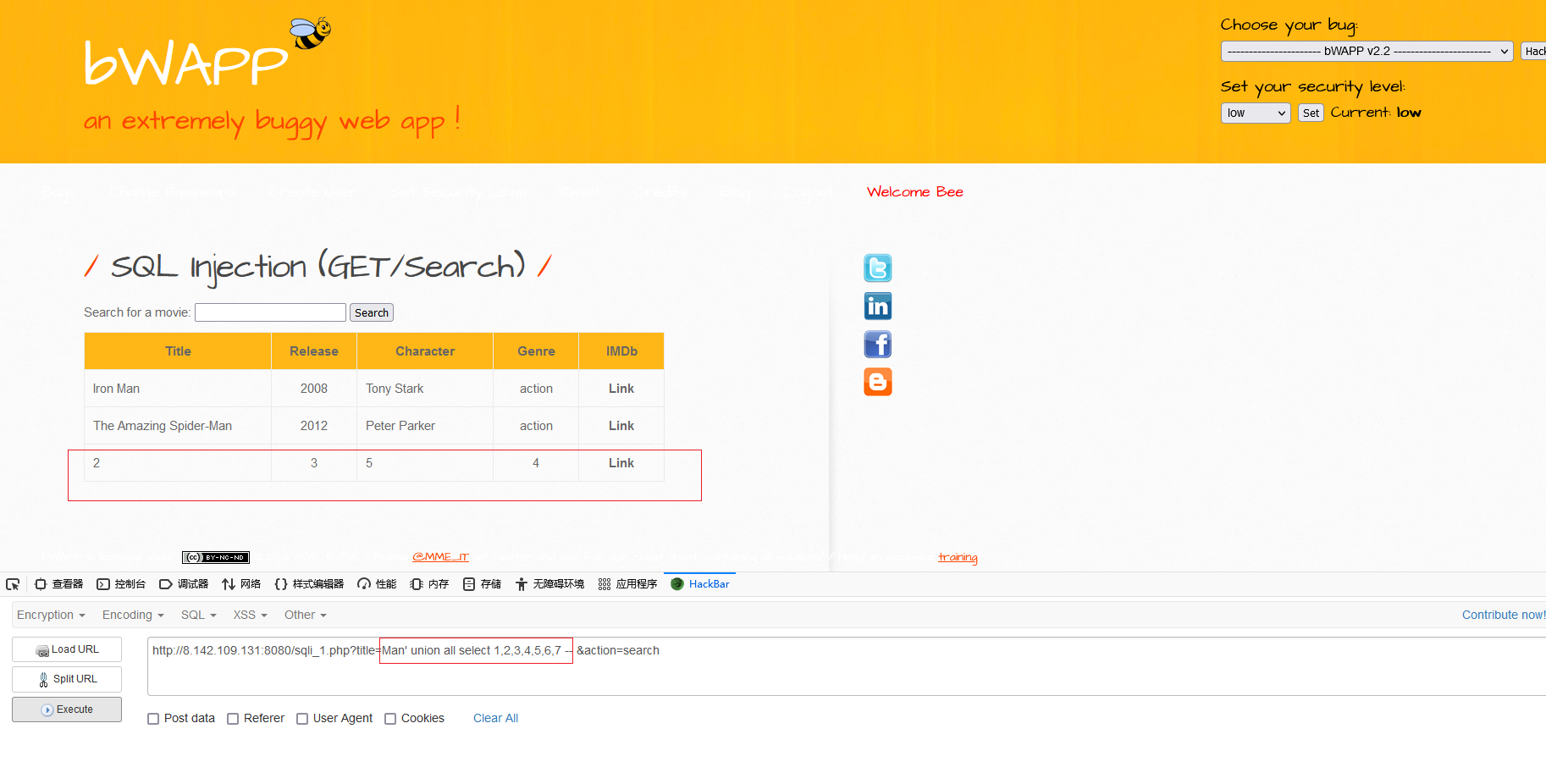Open the Memory (内存) panel
1546x784 pixels.
[429, 584]
